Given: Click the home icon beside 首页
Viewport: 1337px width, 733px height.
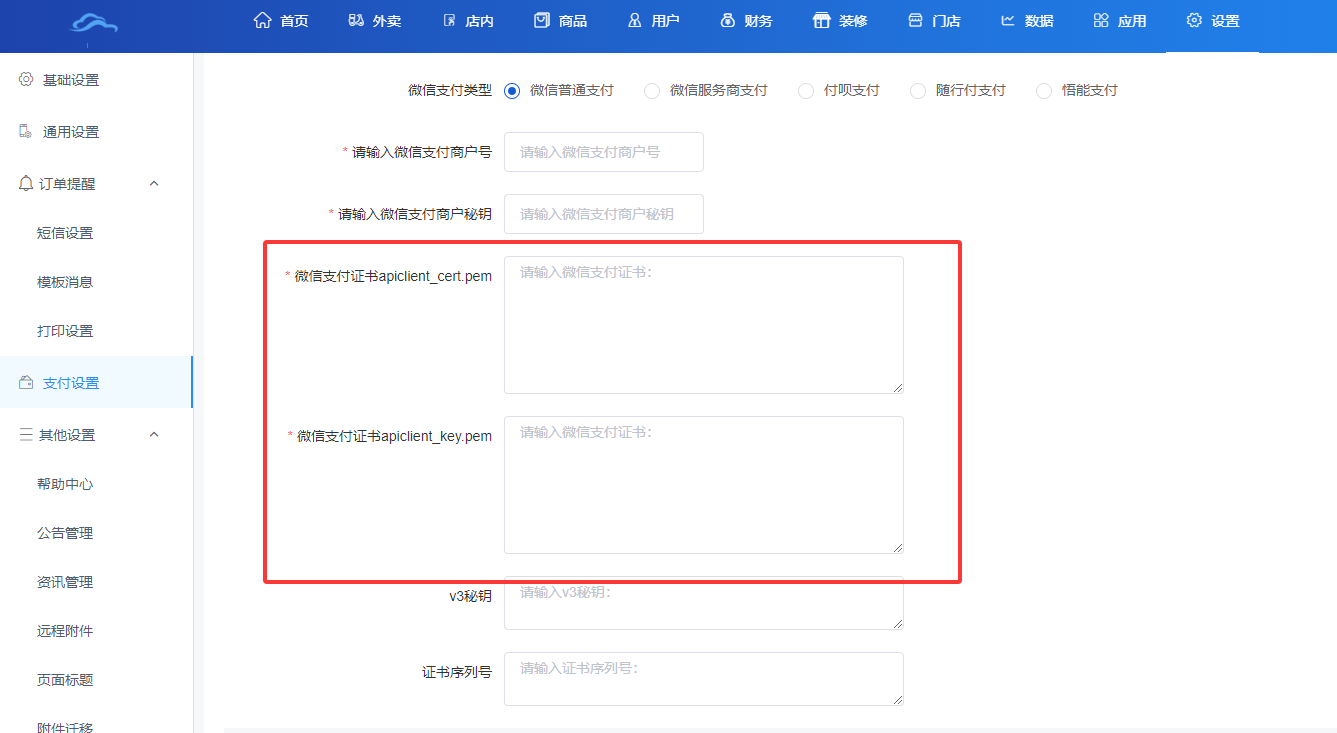Looking at the screenshot, I should (263, 20).
